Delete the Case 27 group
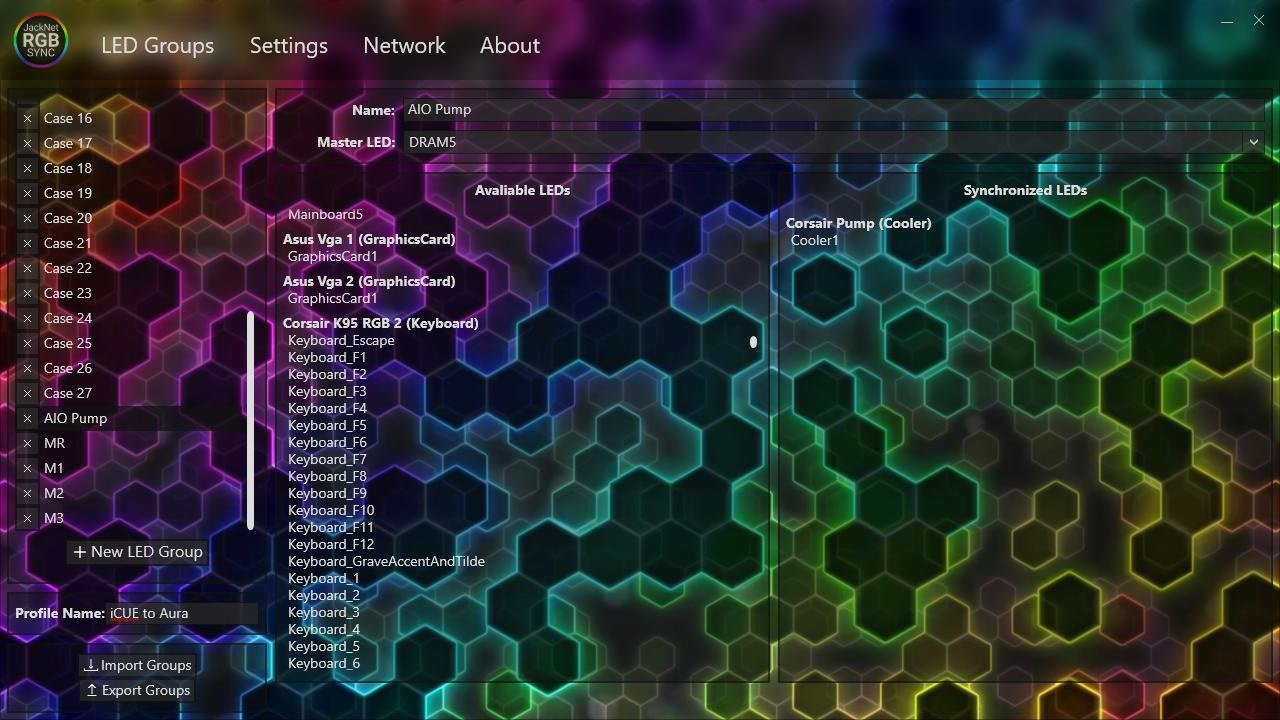Viewport: 1280px width, 720px height. [x=27, y=393]
